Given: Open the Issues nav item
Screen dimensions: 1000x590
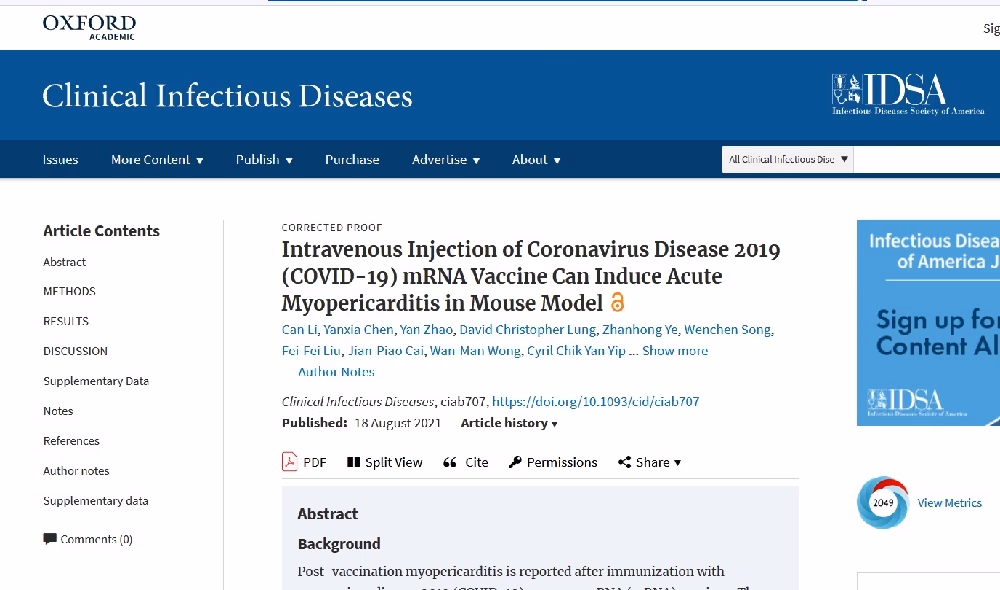Looking at the screenshot, I should pyautogui.click(x=61, y=159).
